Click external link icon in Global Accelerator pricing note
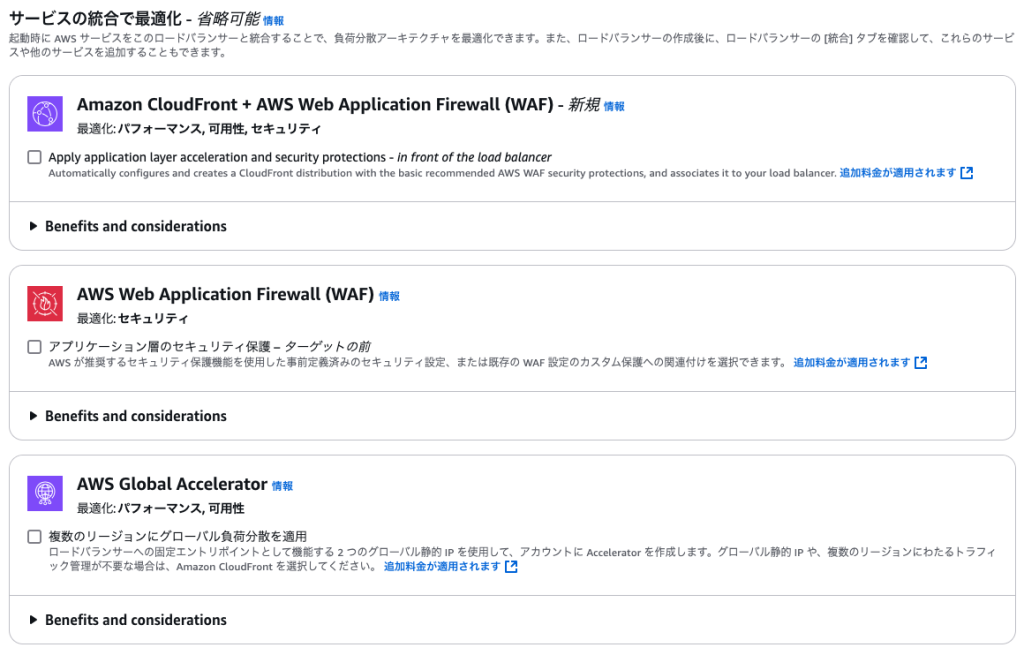The image size is (1024, 655). click(x=511, y=567)
